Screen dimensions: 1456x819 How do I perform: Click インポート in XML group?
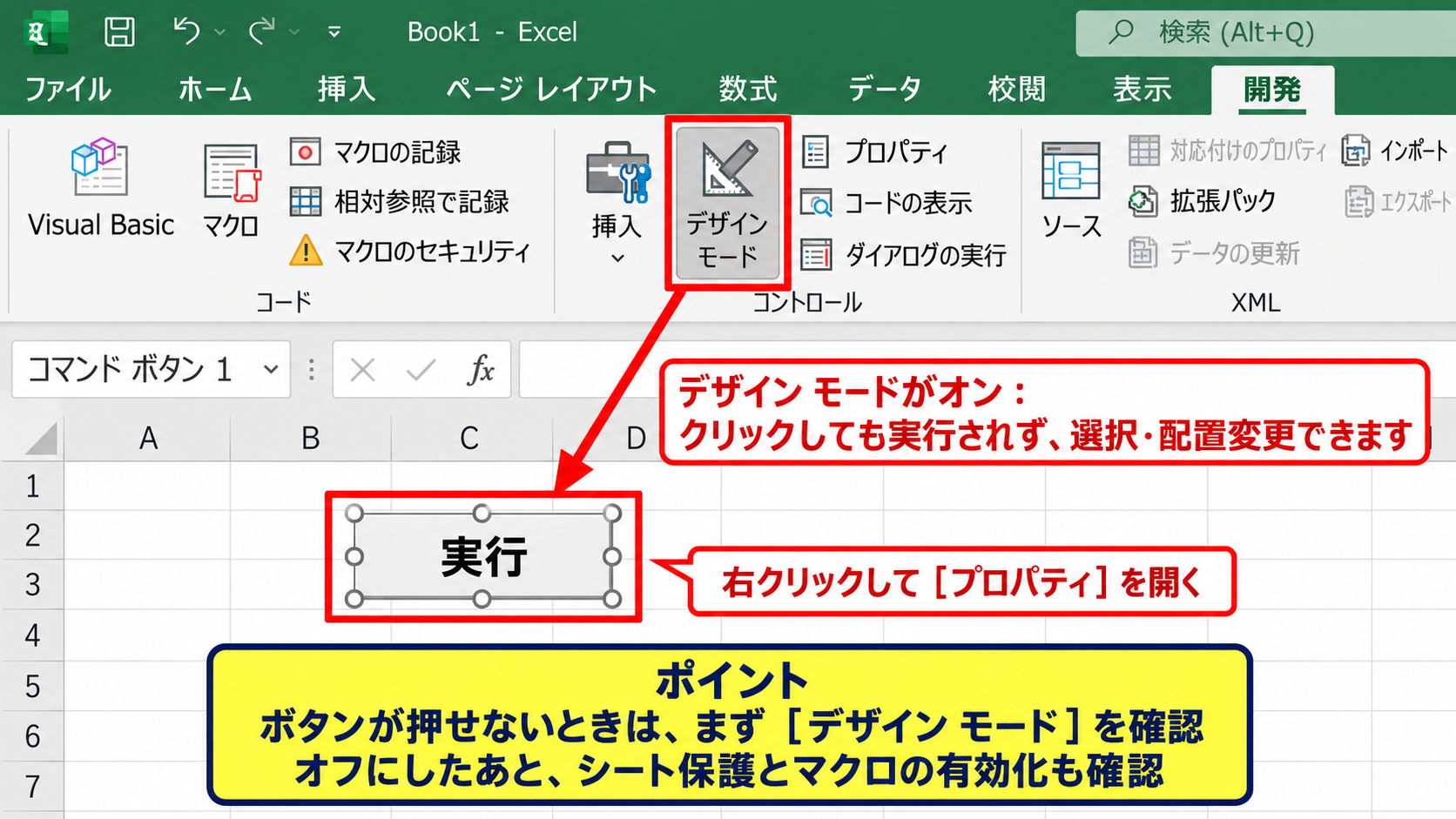(x=1395, y=151)
